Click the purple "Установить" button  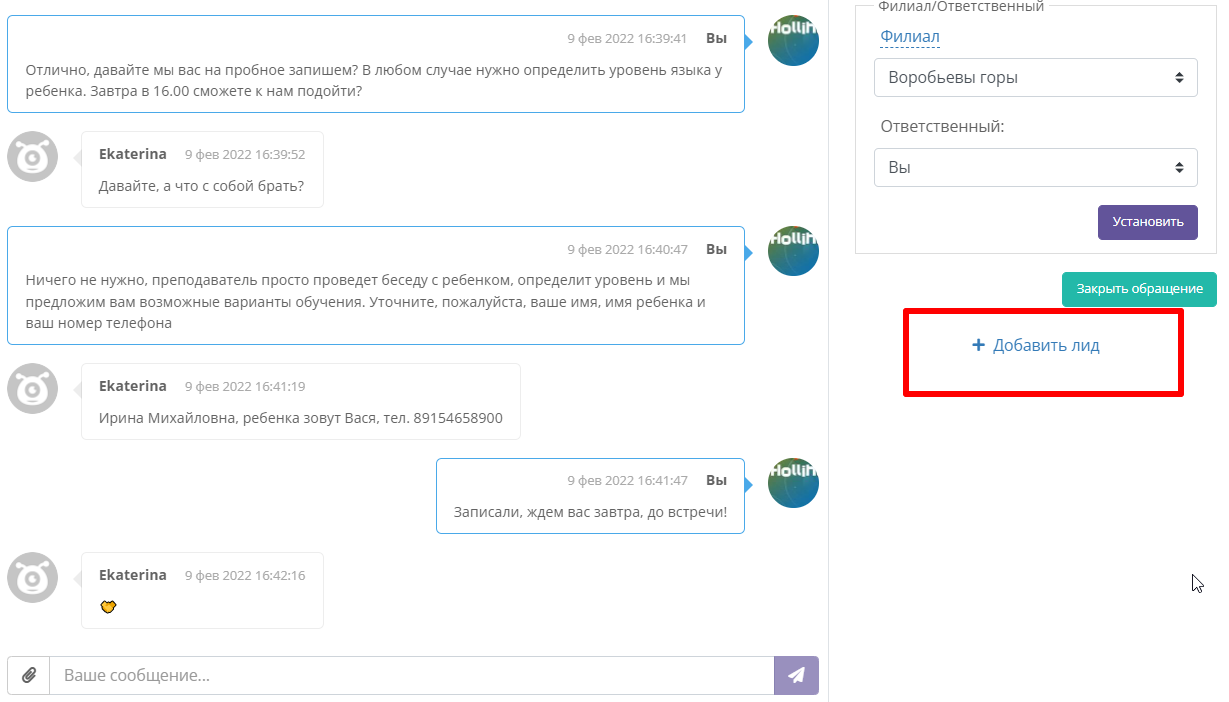(x=1147, y=222)
